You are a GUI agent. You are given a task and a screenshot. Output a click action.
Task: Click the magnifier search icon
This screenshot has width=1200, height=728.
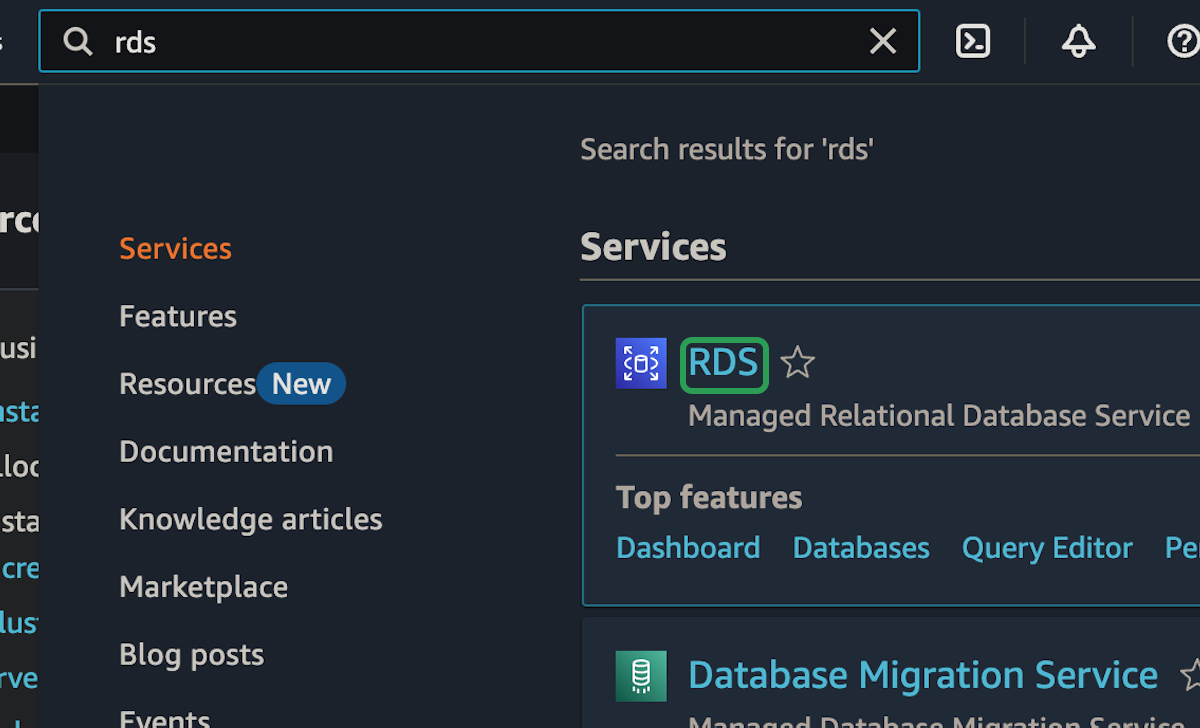pos(77,41)
